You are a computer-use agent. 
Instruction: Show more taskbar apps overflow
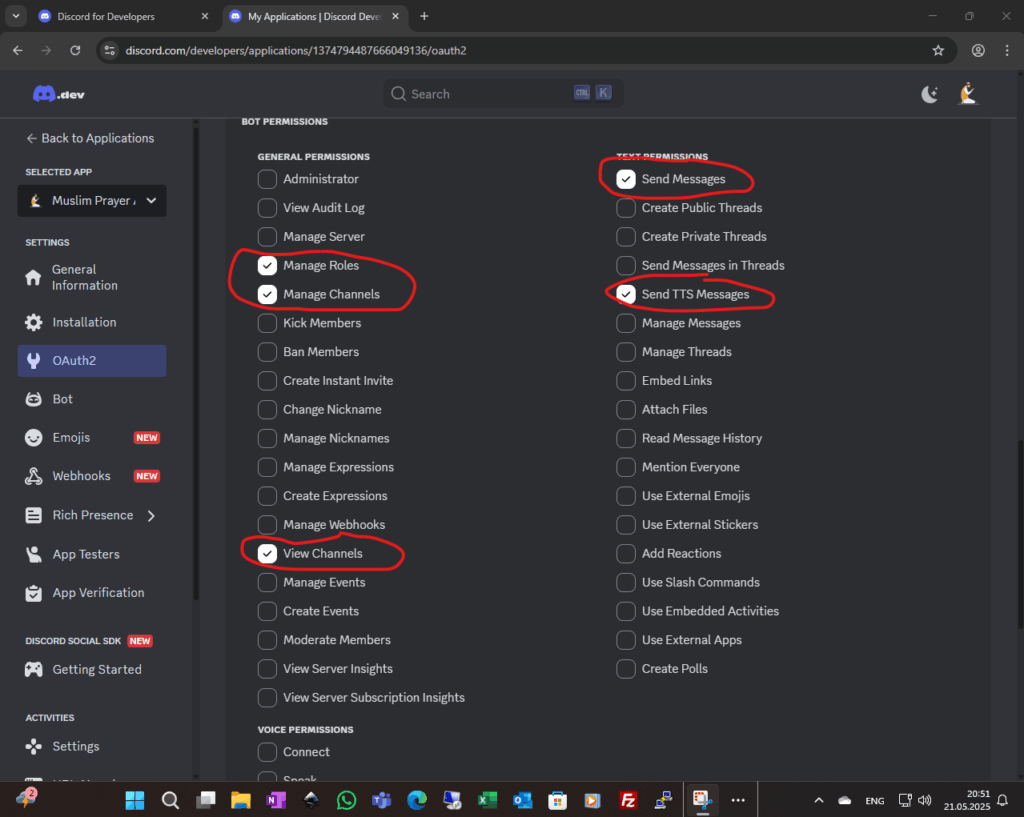(738, 800)
